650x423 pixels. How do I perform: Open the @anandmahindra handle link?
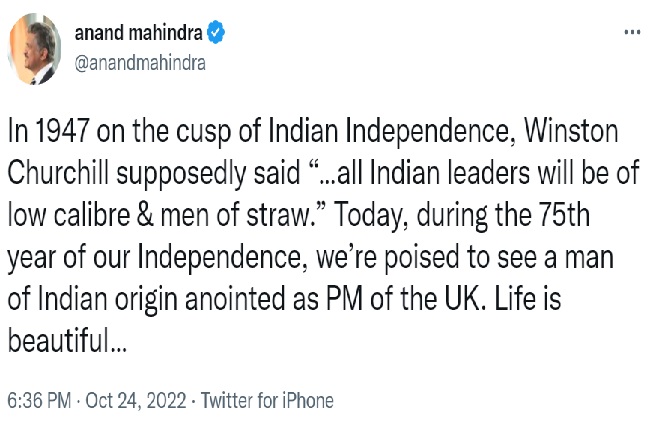(x=141, y=62)
